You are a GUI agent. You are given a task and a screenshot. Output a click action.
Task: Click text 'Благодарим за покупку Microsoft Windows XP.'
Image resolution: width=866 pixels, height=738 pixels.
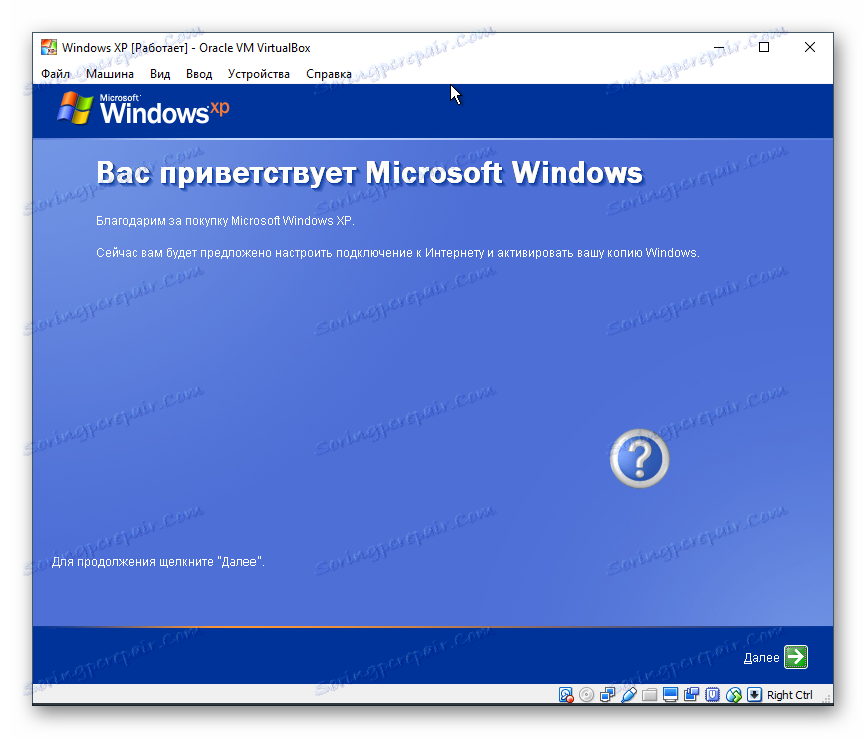(225, 221)
